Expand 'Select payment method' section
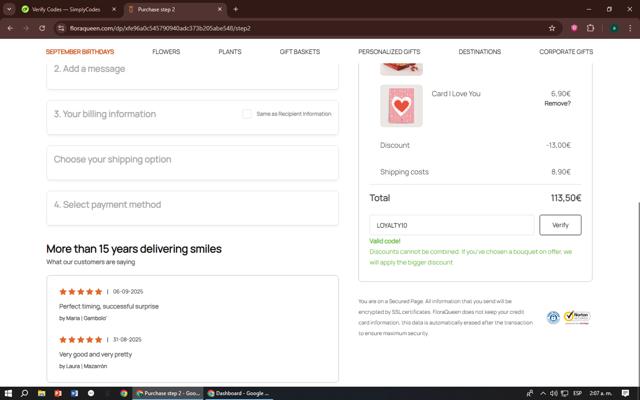 (192, 208)
